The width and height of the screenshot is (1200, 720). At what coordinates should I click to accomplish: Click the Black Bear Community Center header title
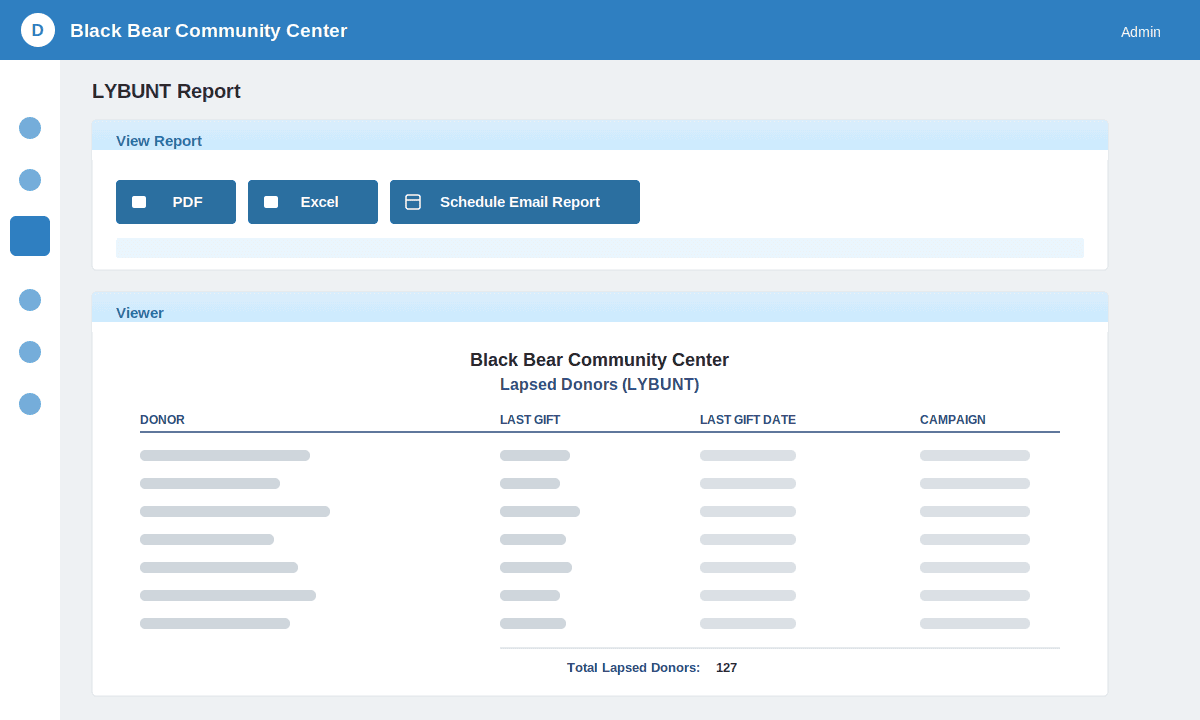pos(209,31)
